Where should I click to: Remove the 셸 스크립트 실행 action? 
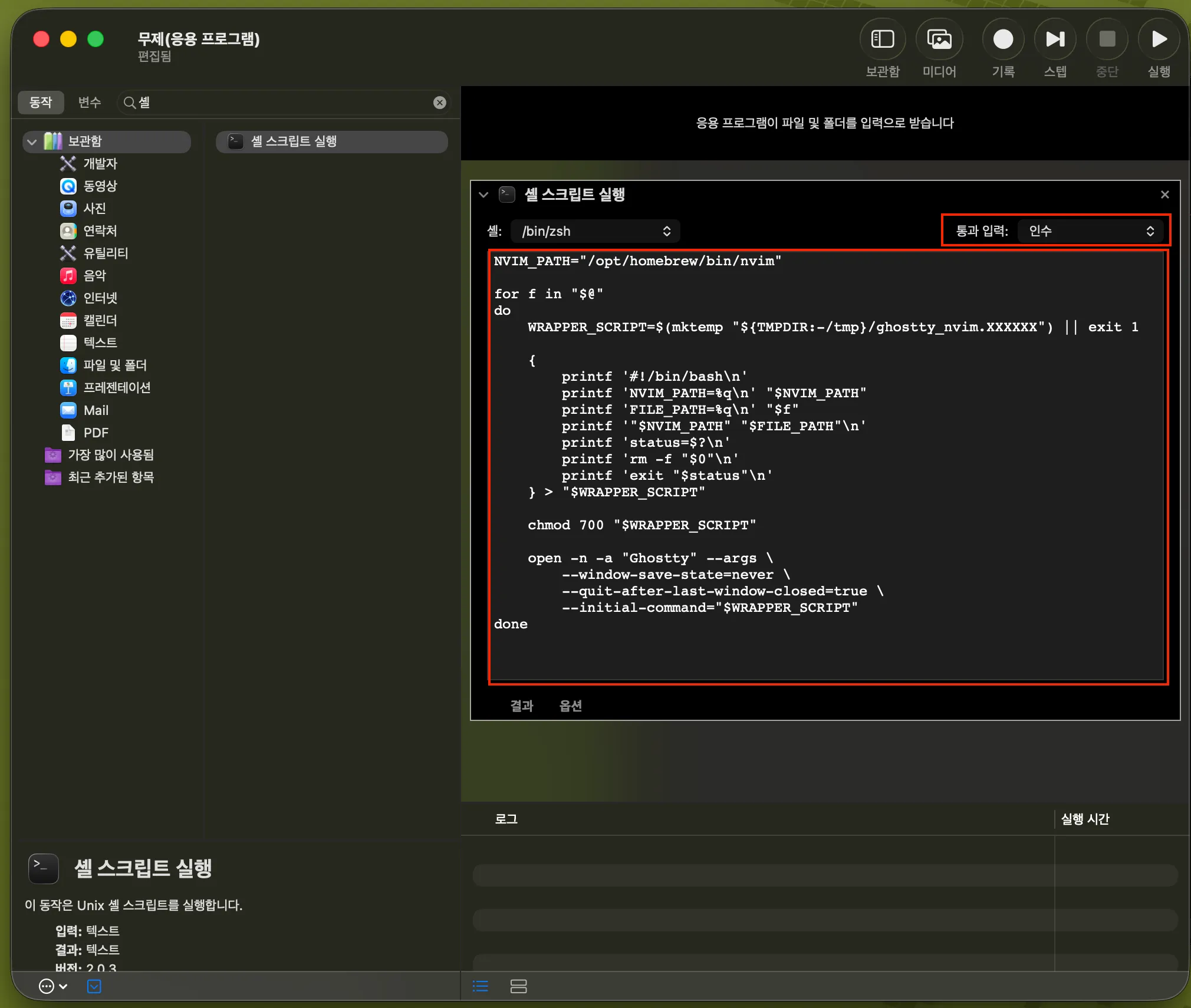1164,195
